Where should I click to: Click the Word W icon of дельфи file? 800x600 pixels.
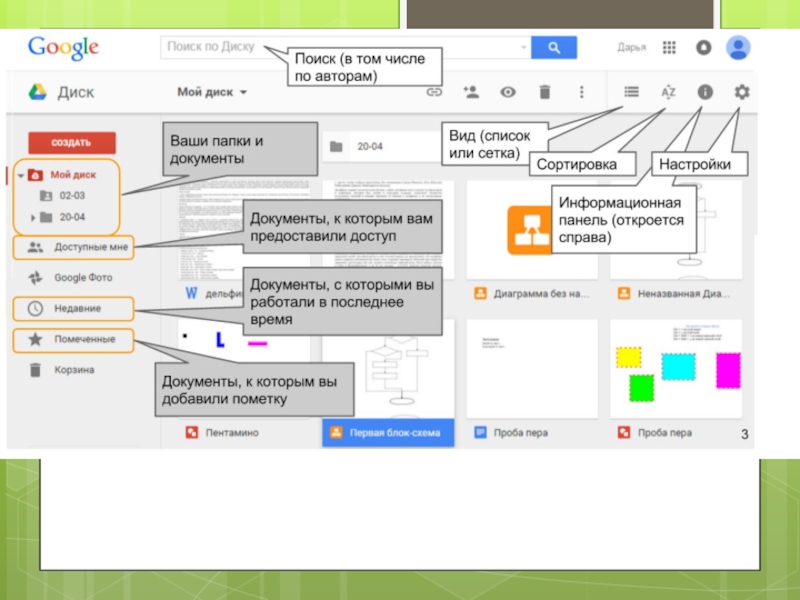pos(192,293)
